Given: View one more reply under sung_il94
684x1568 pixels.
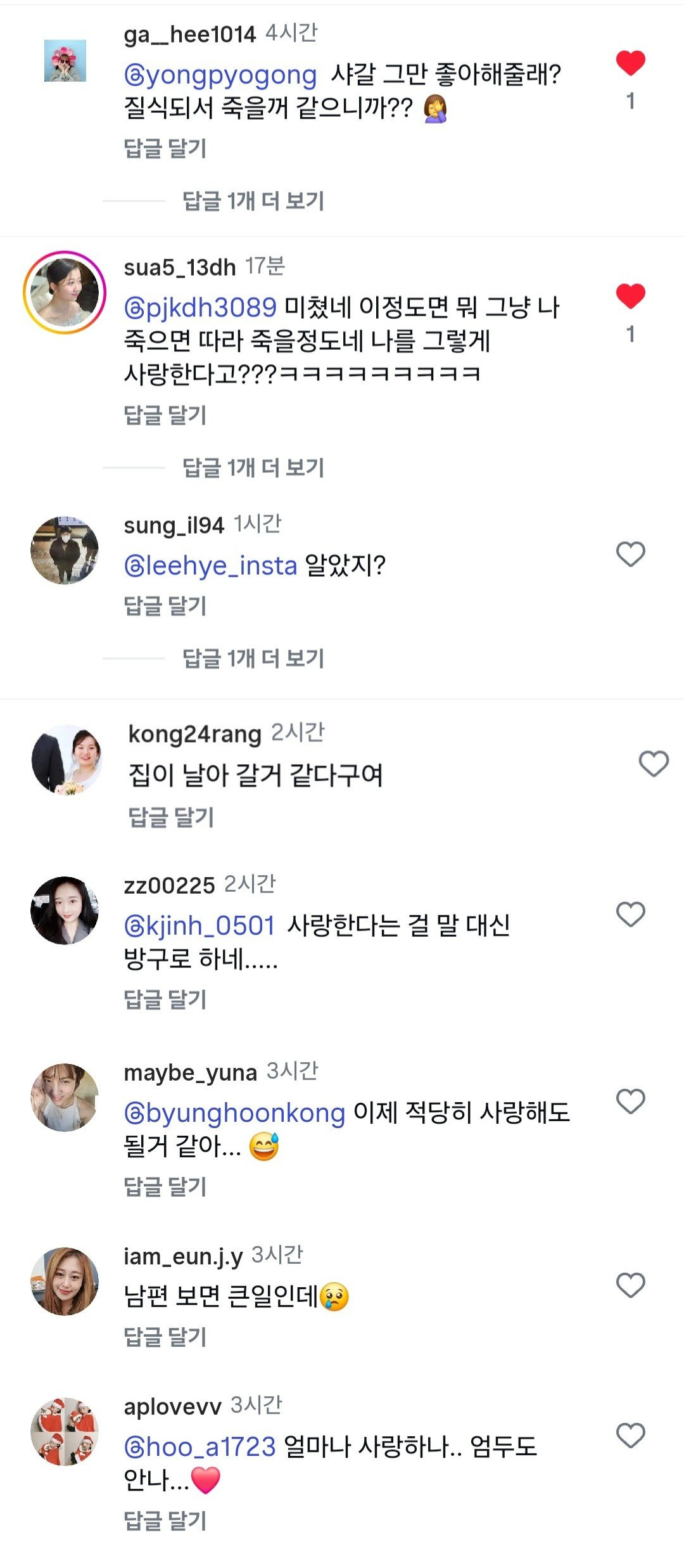Looking at the screenshot, I should tap(253, 659).
